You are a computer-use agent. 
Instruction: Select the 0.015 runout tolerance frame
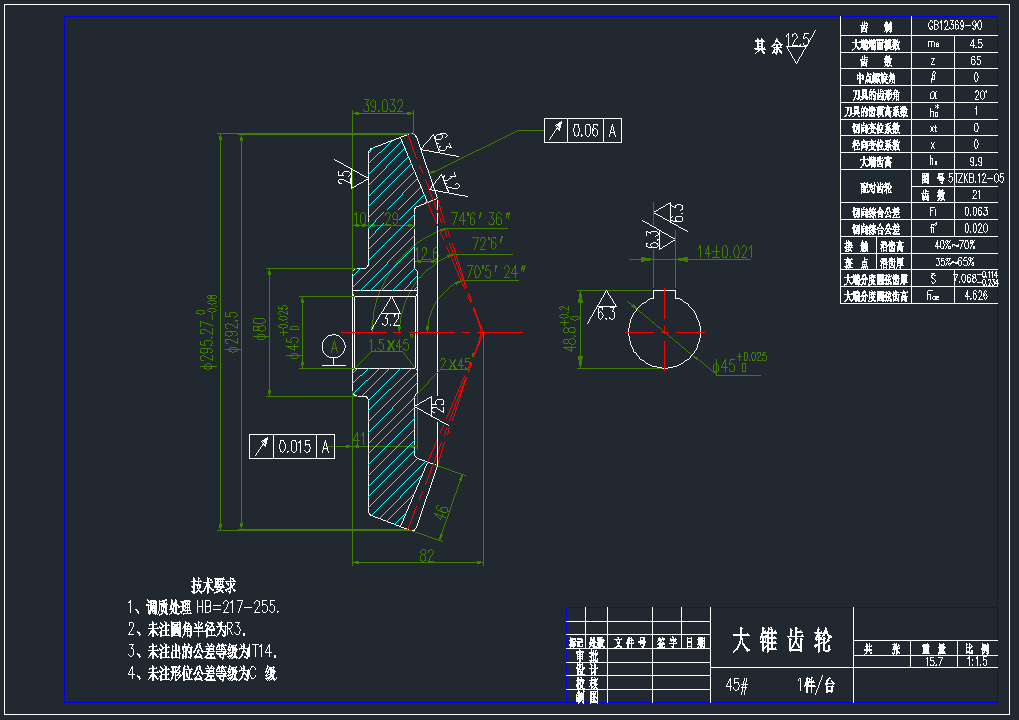[x=292, y=446]
